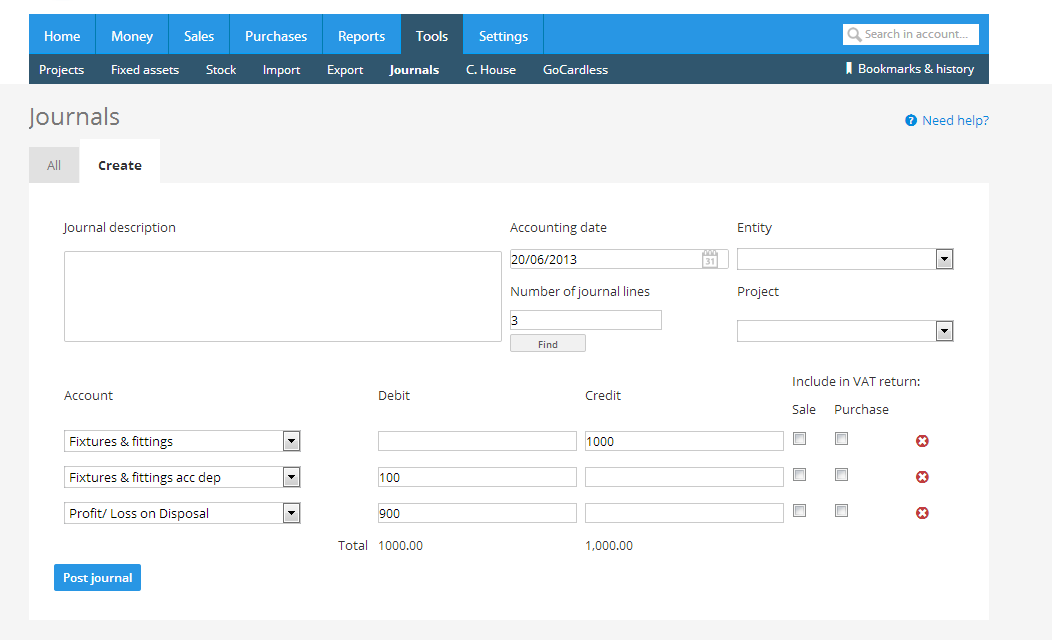Open Projects in the sub-navigation
Image resolution: width=1052 pixels, height=640 pixels.
61,69
